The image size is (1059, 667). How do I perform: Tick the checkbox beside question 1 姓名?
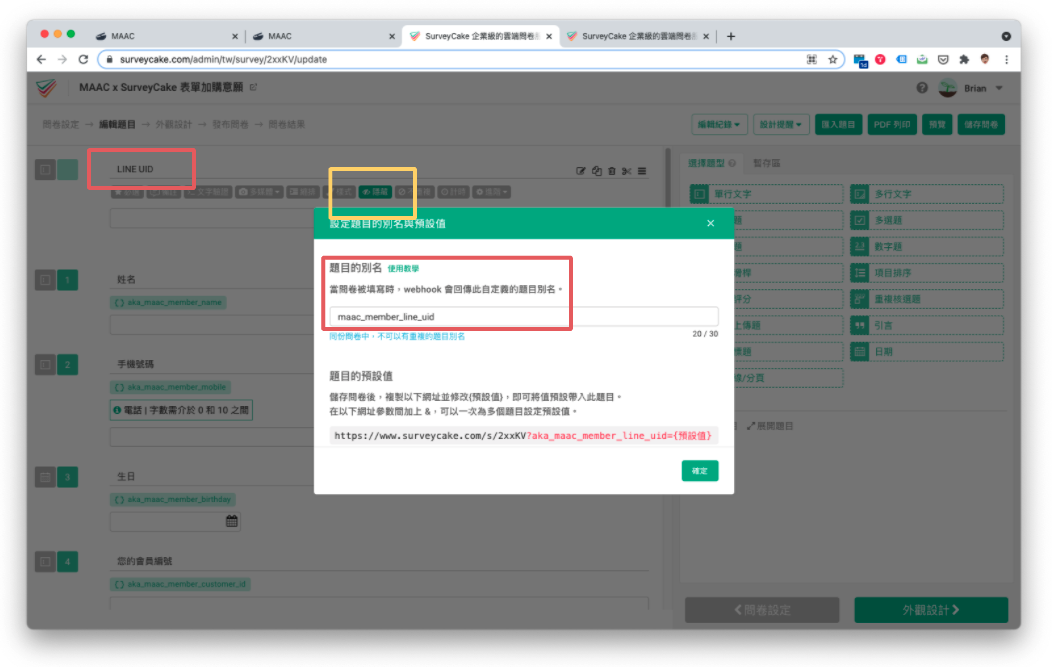click(x=45, y=279)
